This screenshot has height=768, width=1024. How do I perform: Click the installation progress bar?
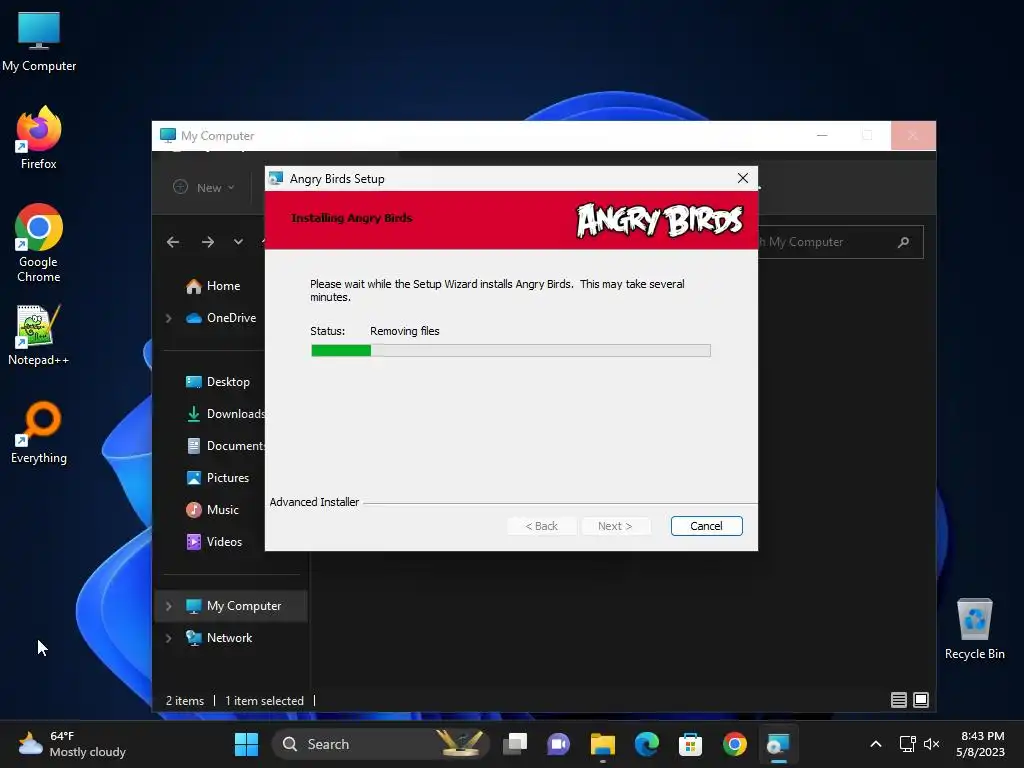(x=511, y=351)
